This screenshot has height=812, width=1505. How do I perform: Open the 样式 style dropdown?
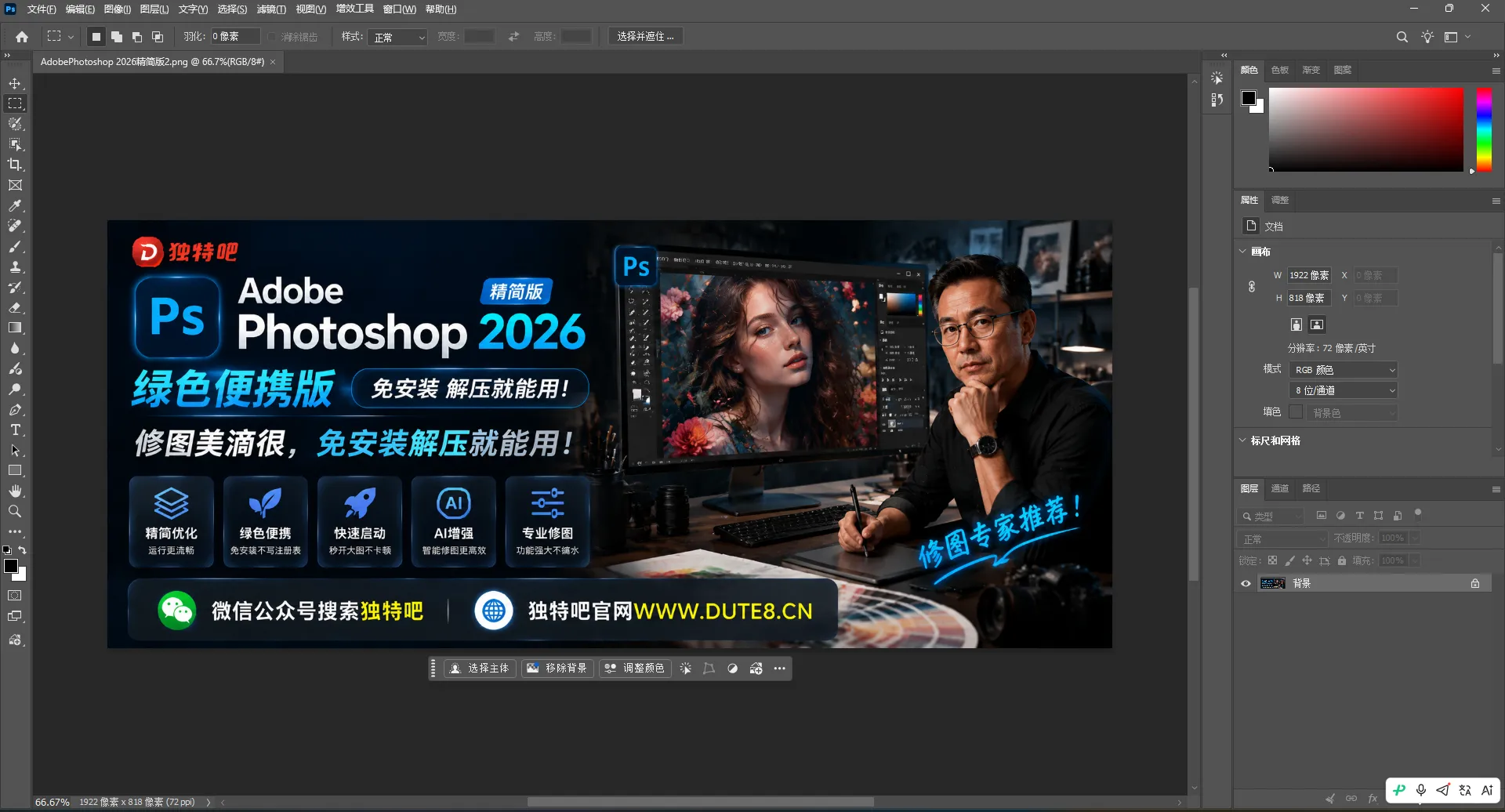pyautogui.click(x=397, y=37)
